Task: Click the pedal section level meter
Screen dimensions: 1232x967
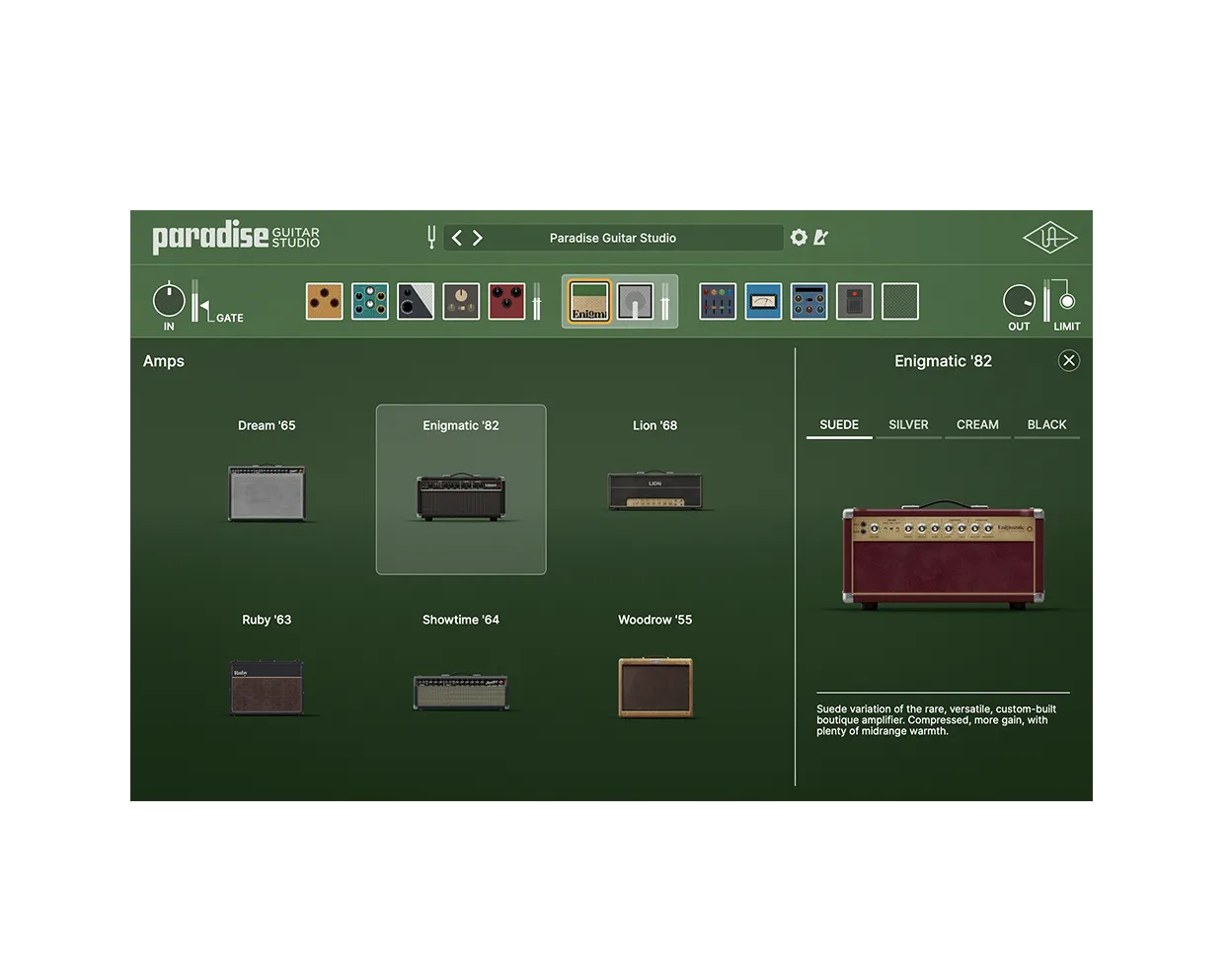Action: point(537,301)
